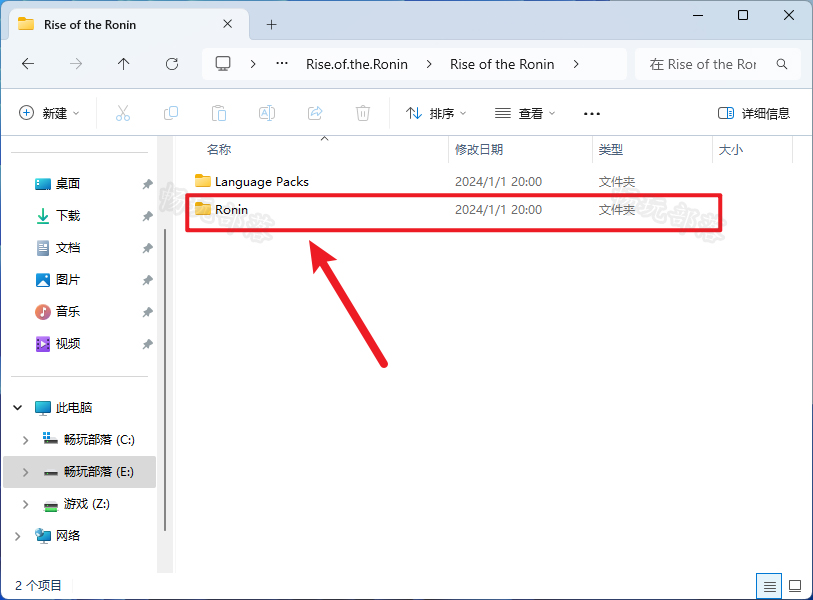Click the Cut scissors icon

tap(123, 113)
